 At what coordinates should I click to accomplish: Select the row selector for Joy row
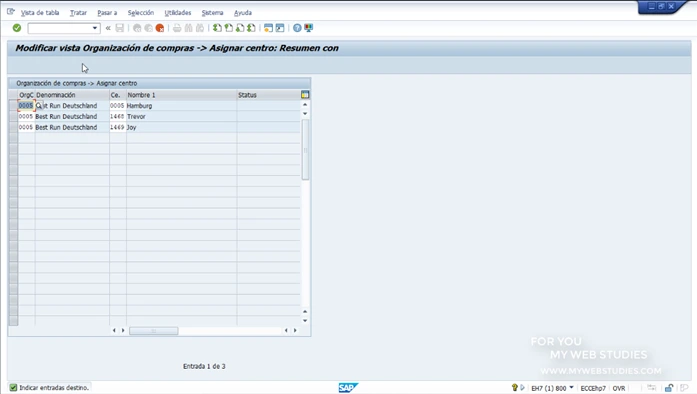(x=13, y=127)
